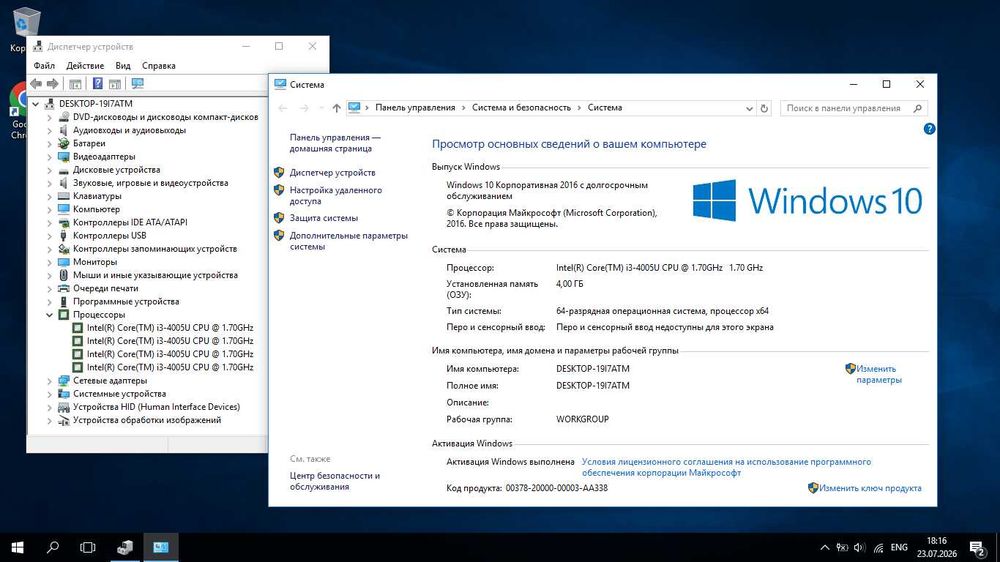Click the blue Help question-mark toolbar icon
Viewport: 1000px width, 562px height.
click(x=98, y=84)
